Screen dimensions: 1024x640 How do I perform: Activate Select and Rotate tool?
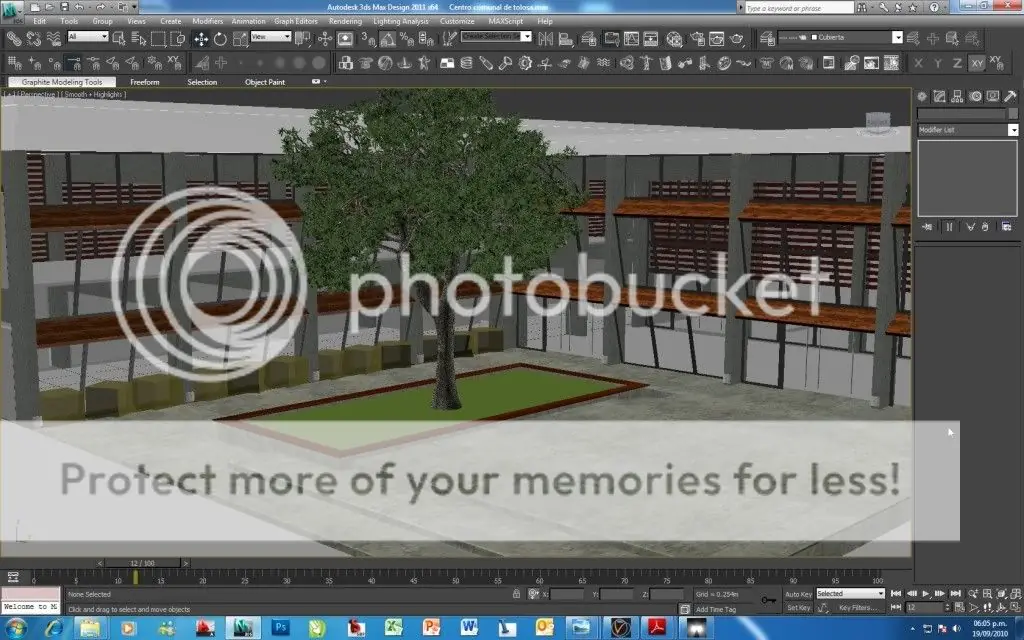pos(221,39)
